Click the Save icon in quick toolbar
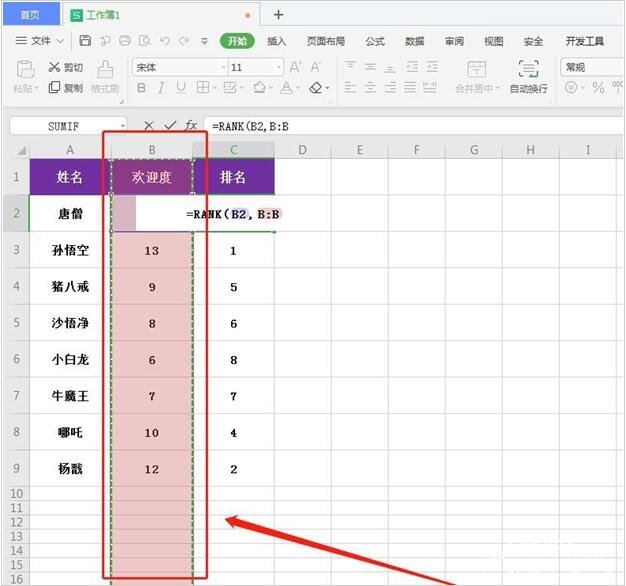This screenshot has width=626, height=586. point(85,41)
